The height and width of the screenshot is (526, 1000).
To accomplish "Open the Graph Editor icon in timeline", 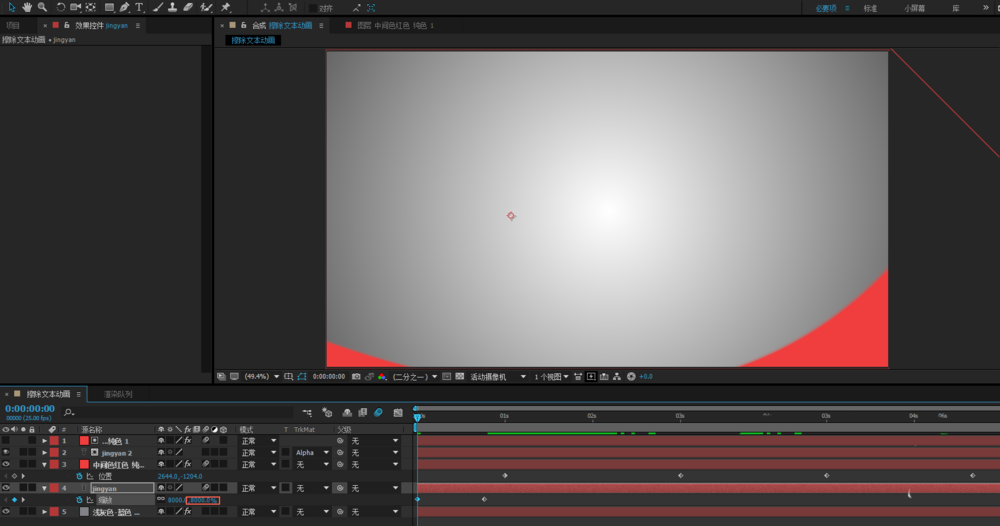I will click(398, 413).
